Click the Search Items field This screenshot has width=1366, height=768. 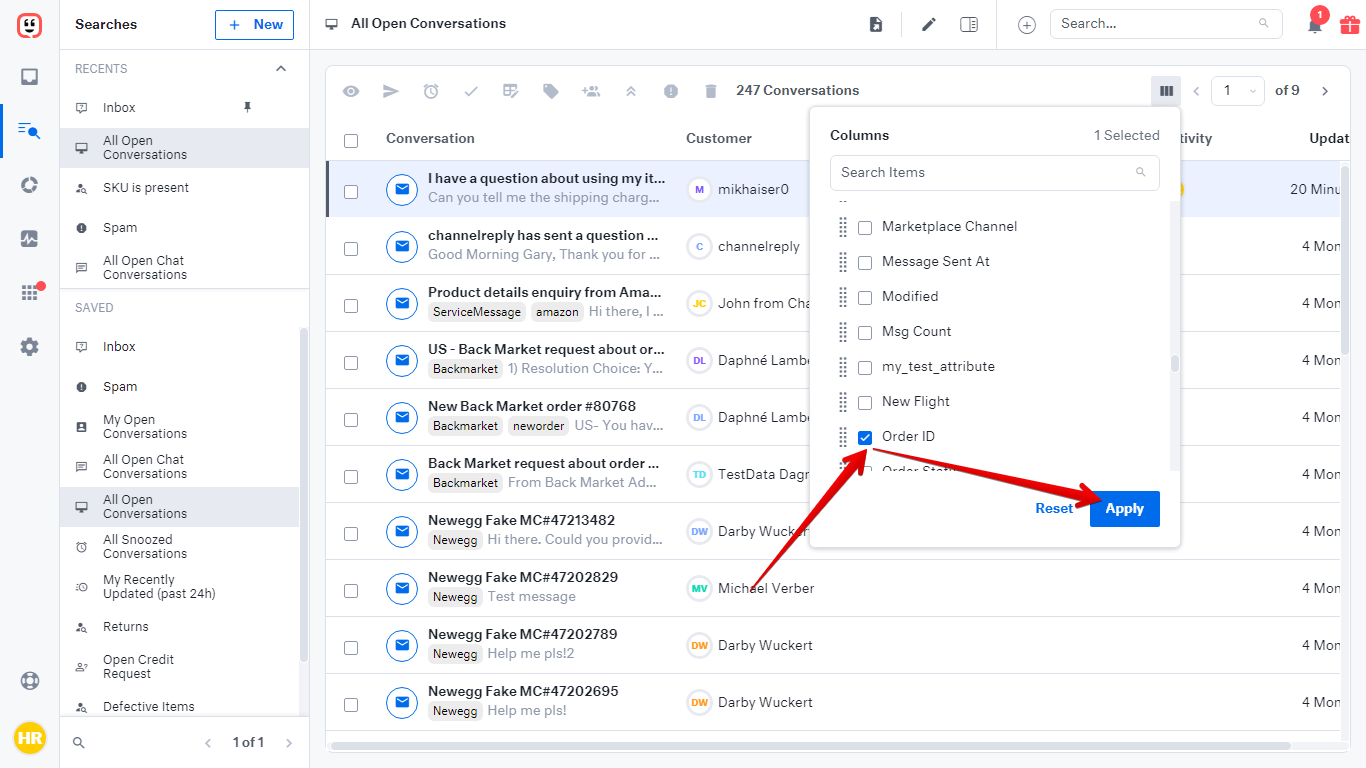click(995, 173)
